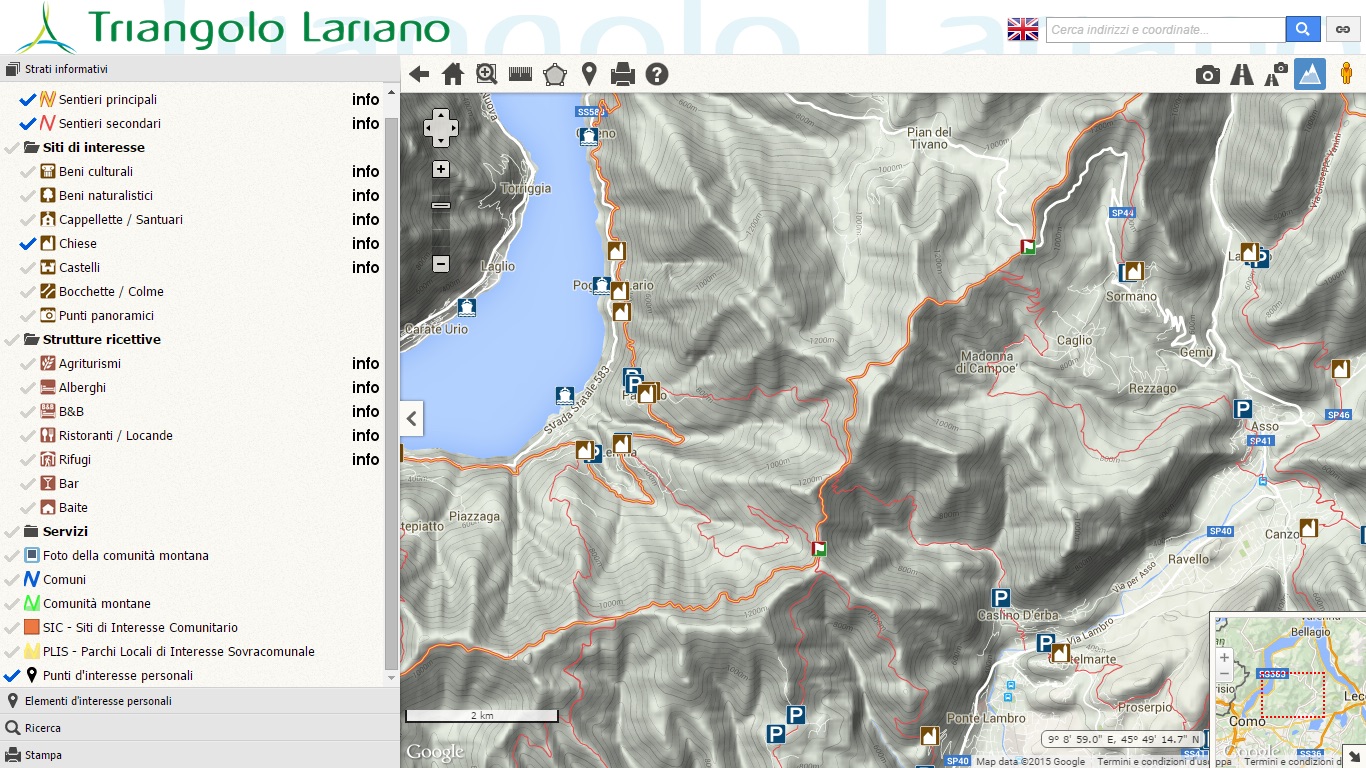The height and width of the screenshot is (768, 1366).
Task: Open help via the question mark icon
Action: 656,74
